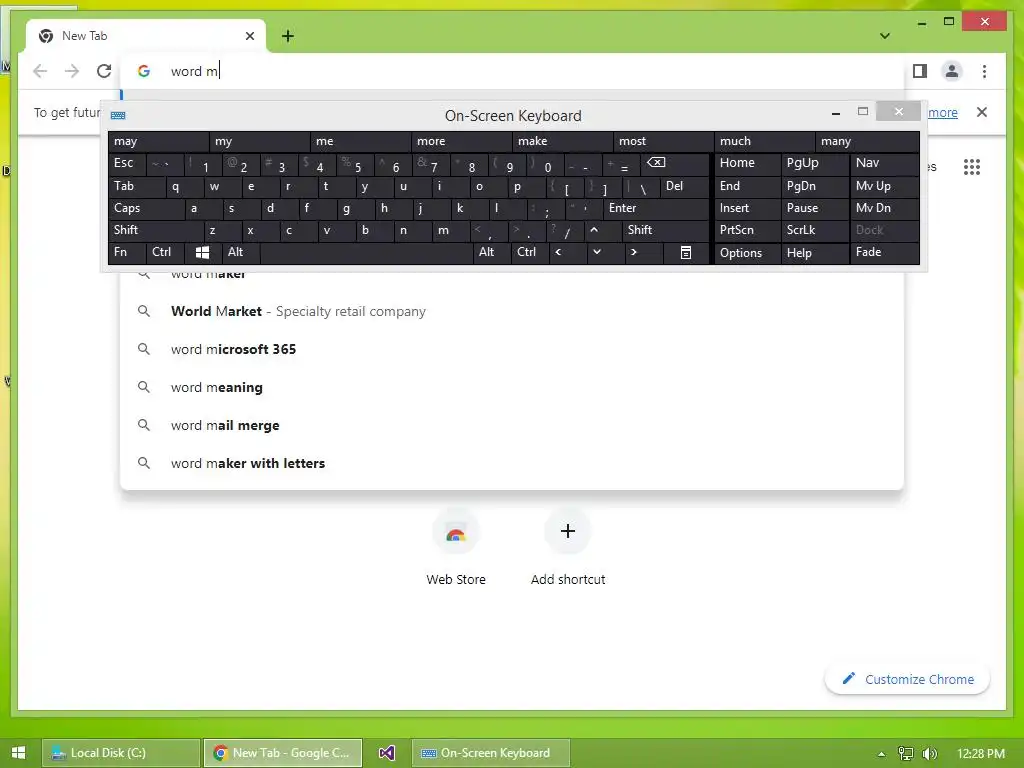Image resolution: width=1024 pixels, height=768 pixels.
Task: Open Windows Start button
Action: click(x=18, y=753)
